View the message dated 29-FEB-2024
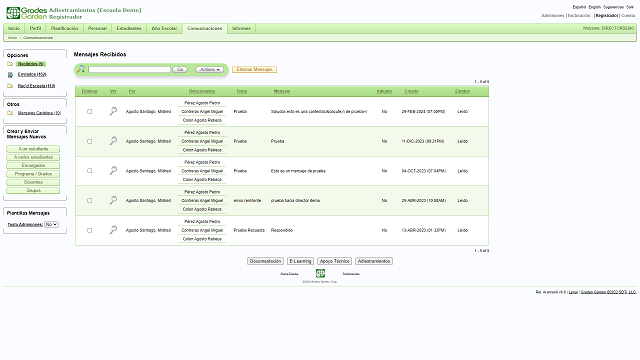The width and height of the screenshot is (640, 360). click(113, 111)
